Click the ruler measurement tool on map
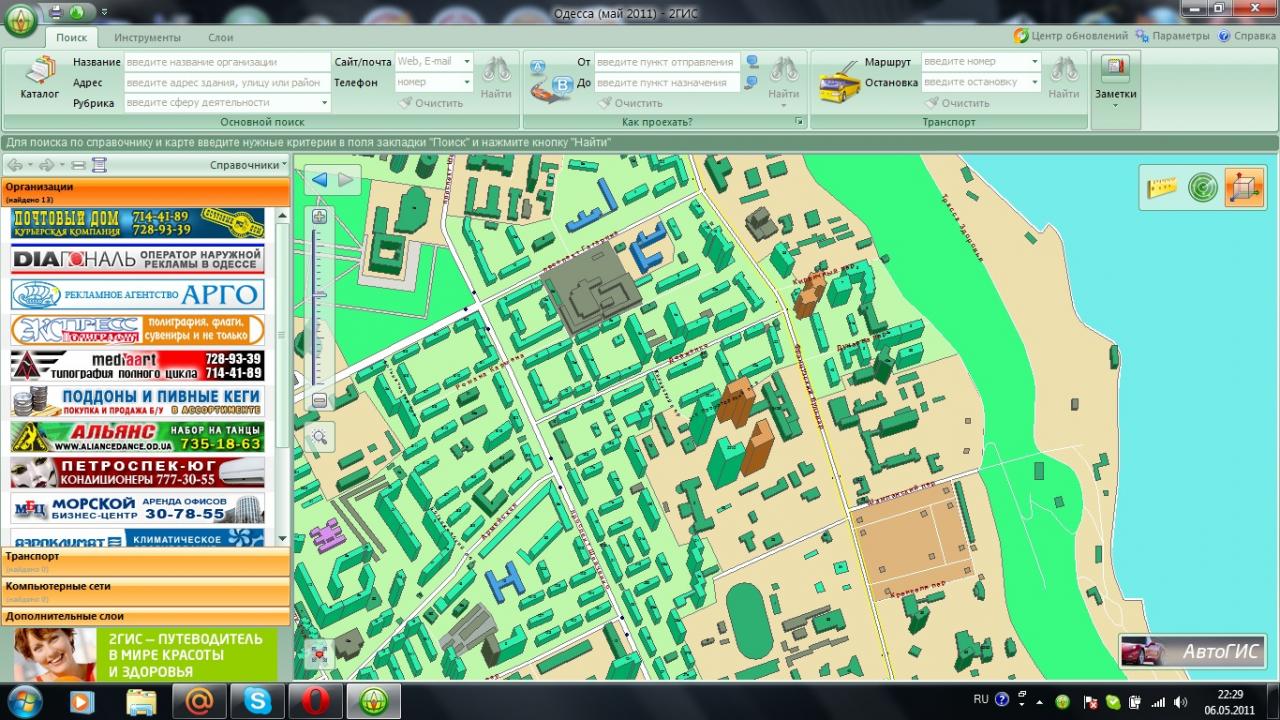1280x720 pixels. click(x=1162, y=188)
